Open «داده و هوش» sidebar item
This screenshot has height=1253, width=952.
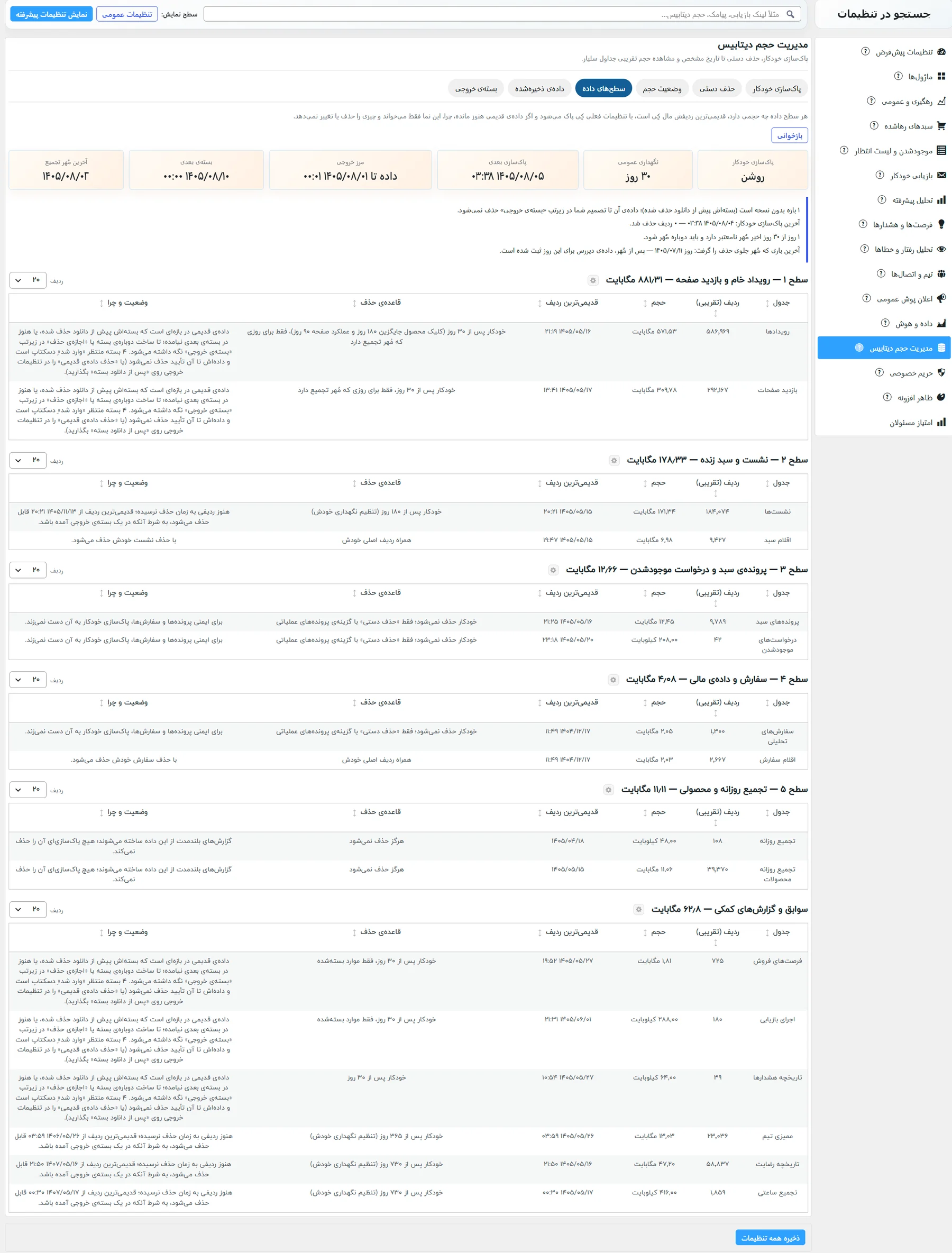tap(884, 324)
